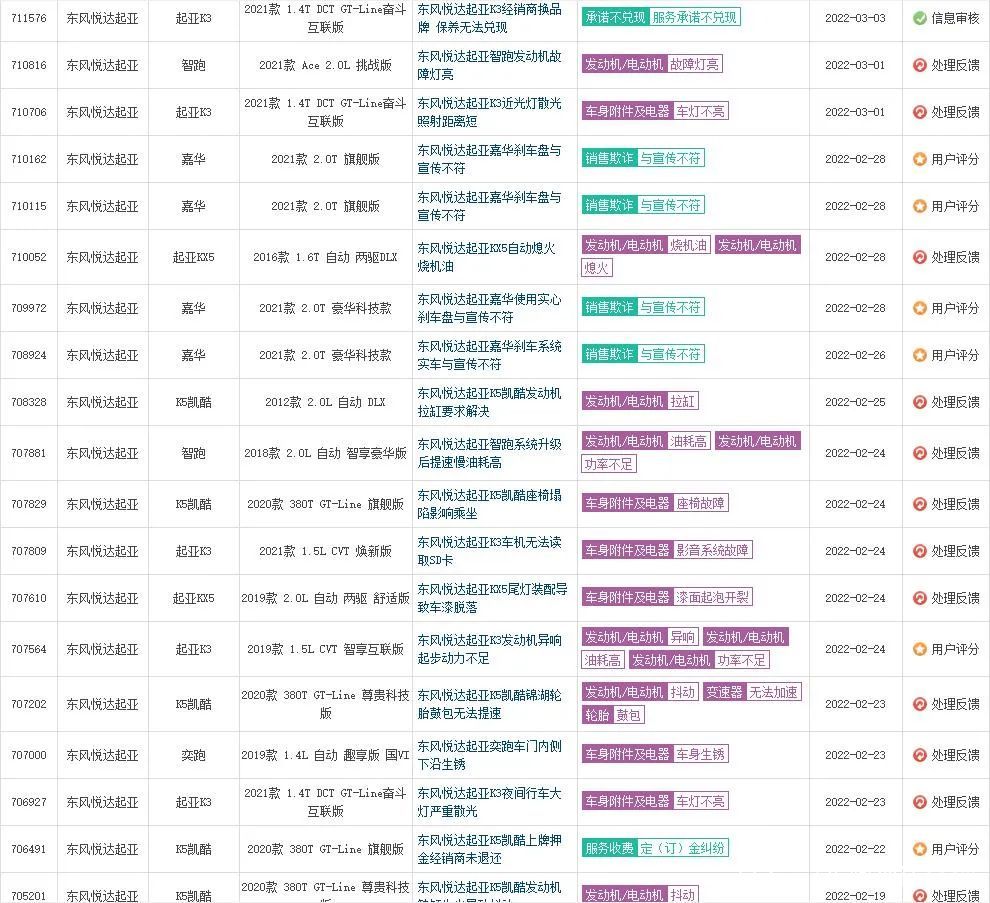This screenshot has width=990, height=903.
Task: Click the 熄火 tag in row 710052
Action: tap(597, 268)
